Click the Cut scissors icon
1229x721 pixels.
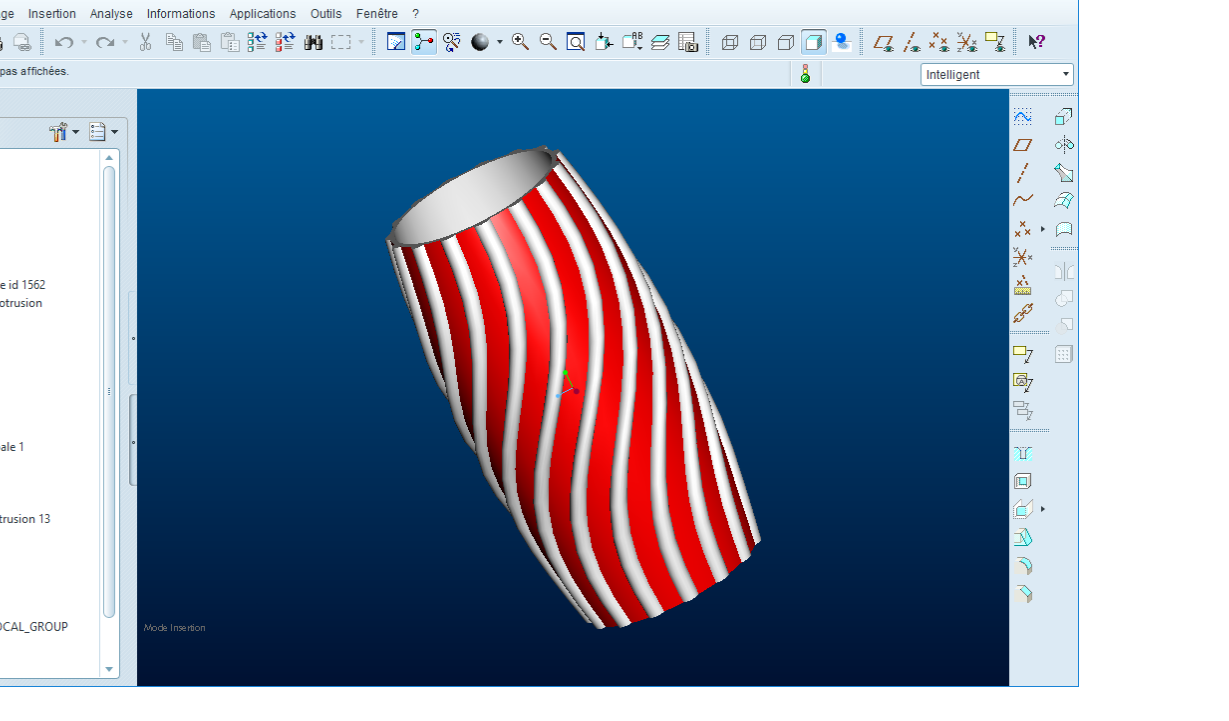pos(145,42)
